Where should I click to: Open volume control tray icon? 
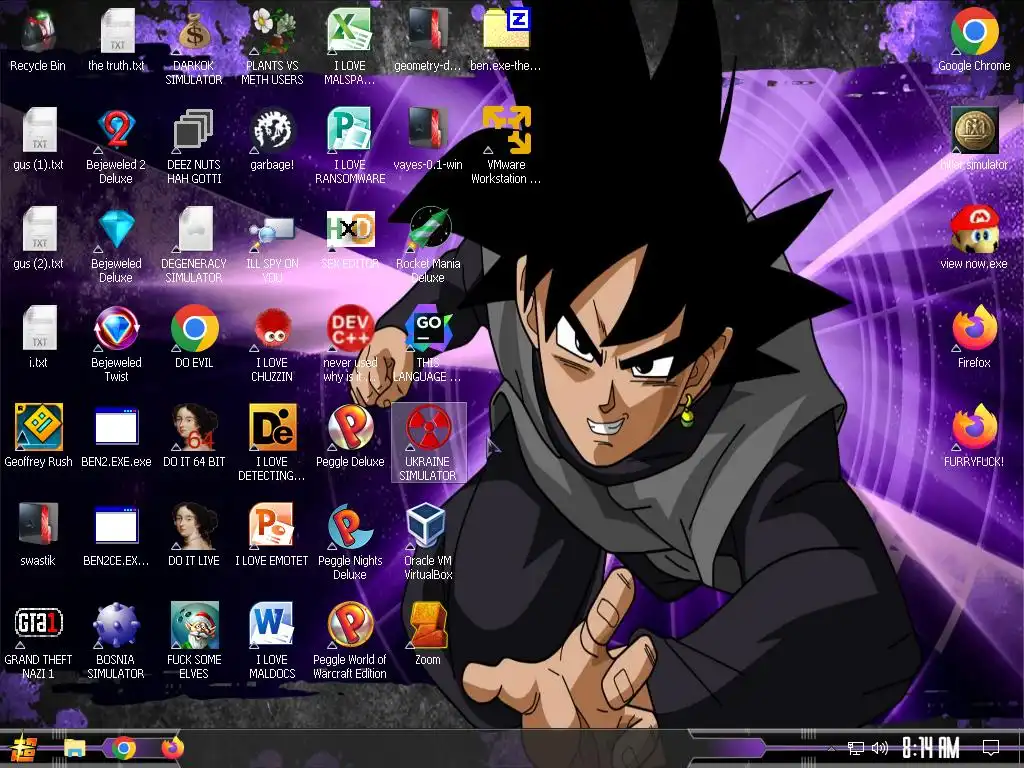(880, 748)
